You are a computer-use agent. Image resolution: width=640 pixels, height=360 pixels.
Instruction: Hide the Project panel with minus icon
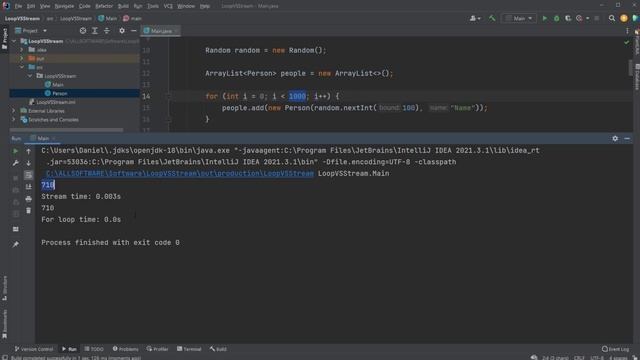[x=133, y=31]
